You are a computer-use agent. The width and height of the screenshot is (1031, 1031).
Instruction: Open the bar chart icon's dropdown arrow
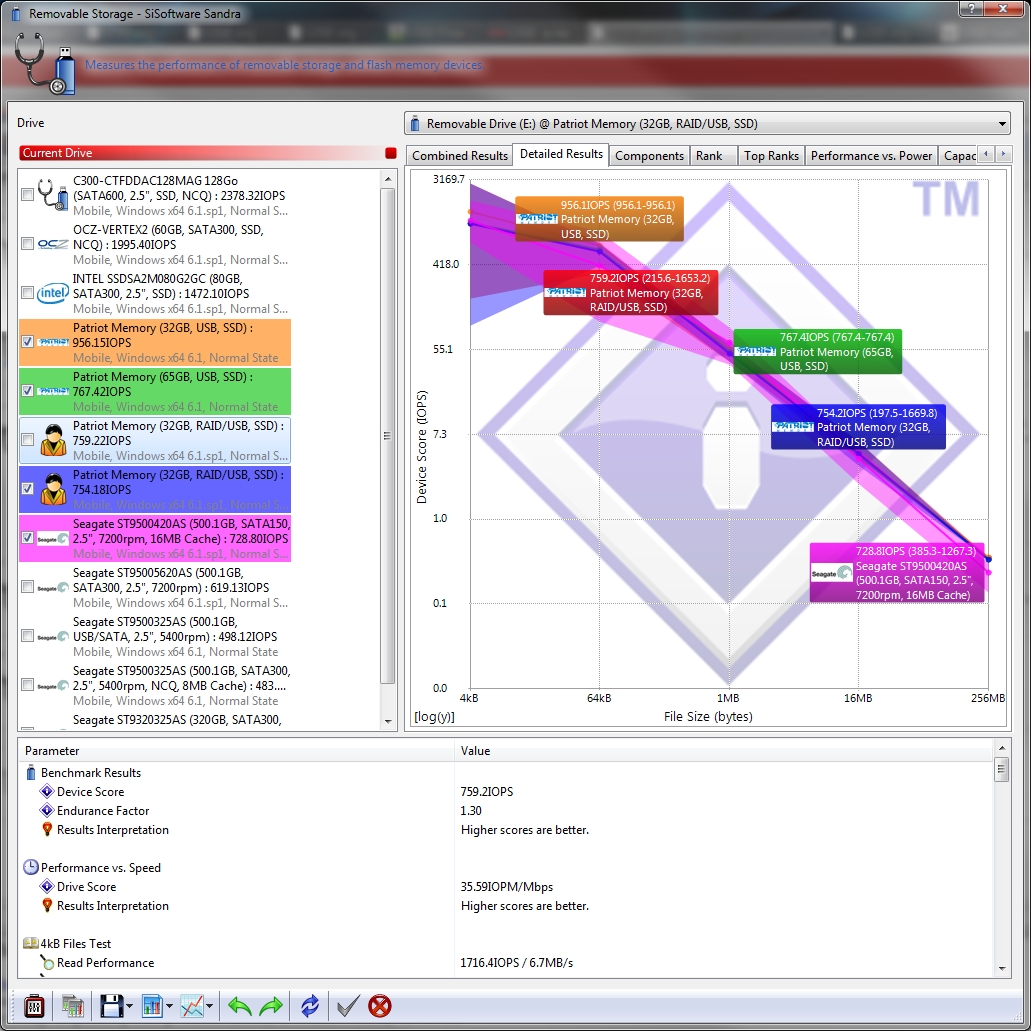coord(169,1006)
